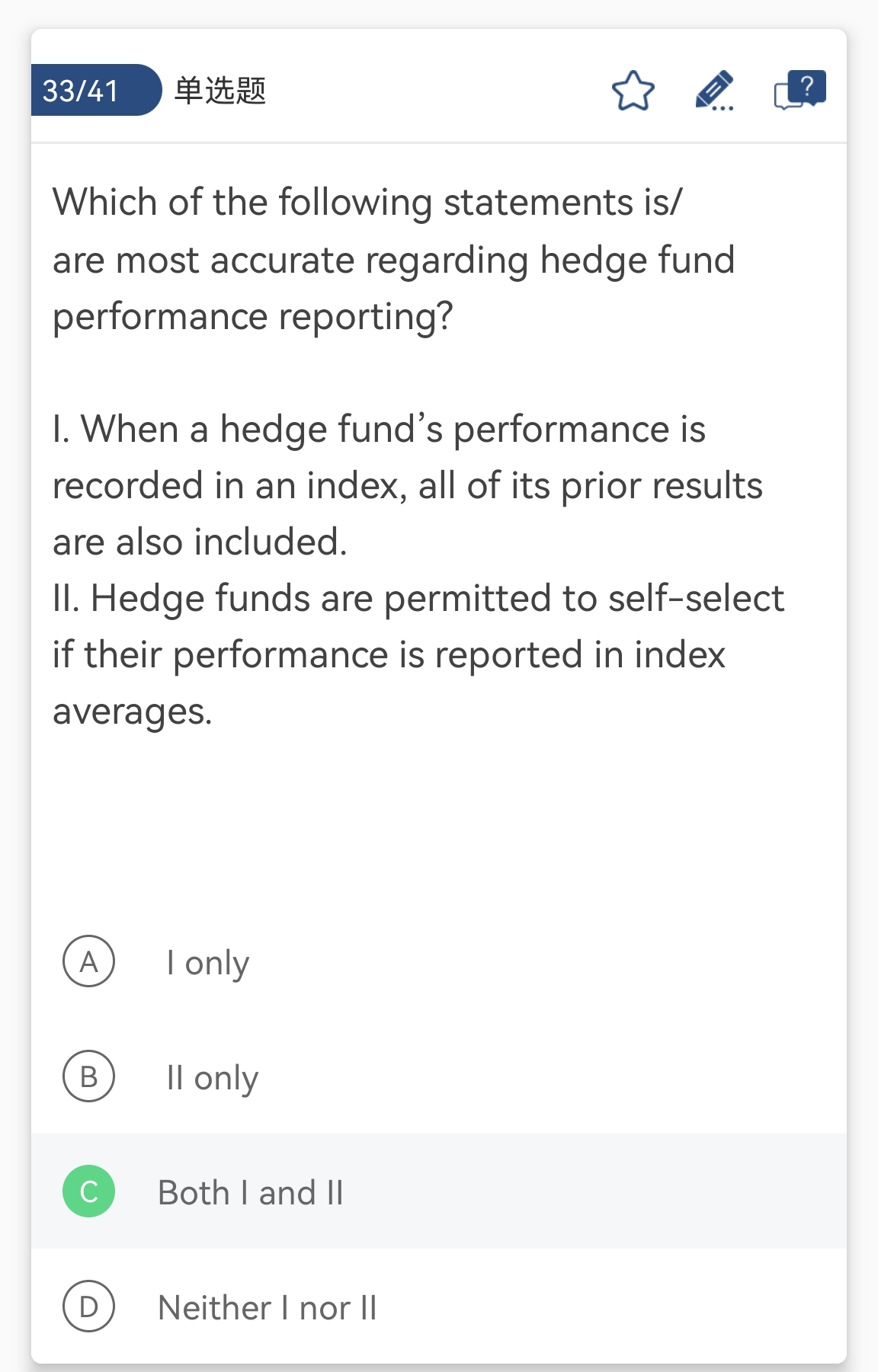Select the circle for option A
The width and height of the screenshot is (878, 1372).
pos(89,961)
